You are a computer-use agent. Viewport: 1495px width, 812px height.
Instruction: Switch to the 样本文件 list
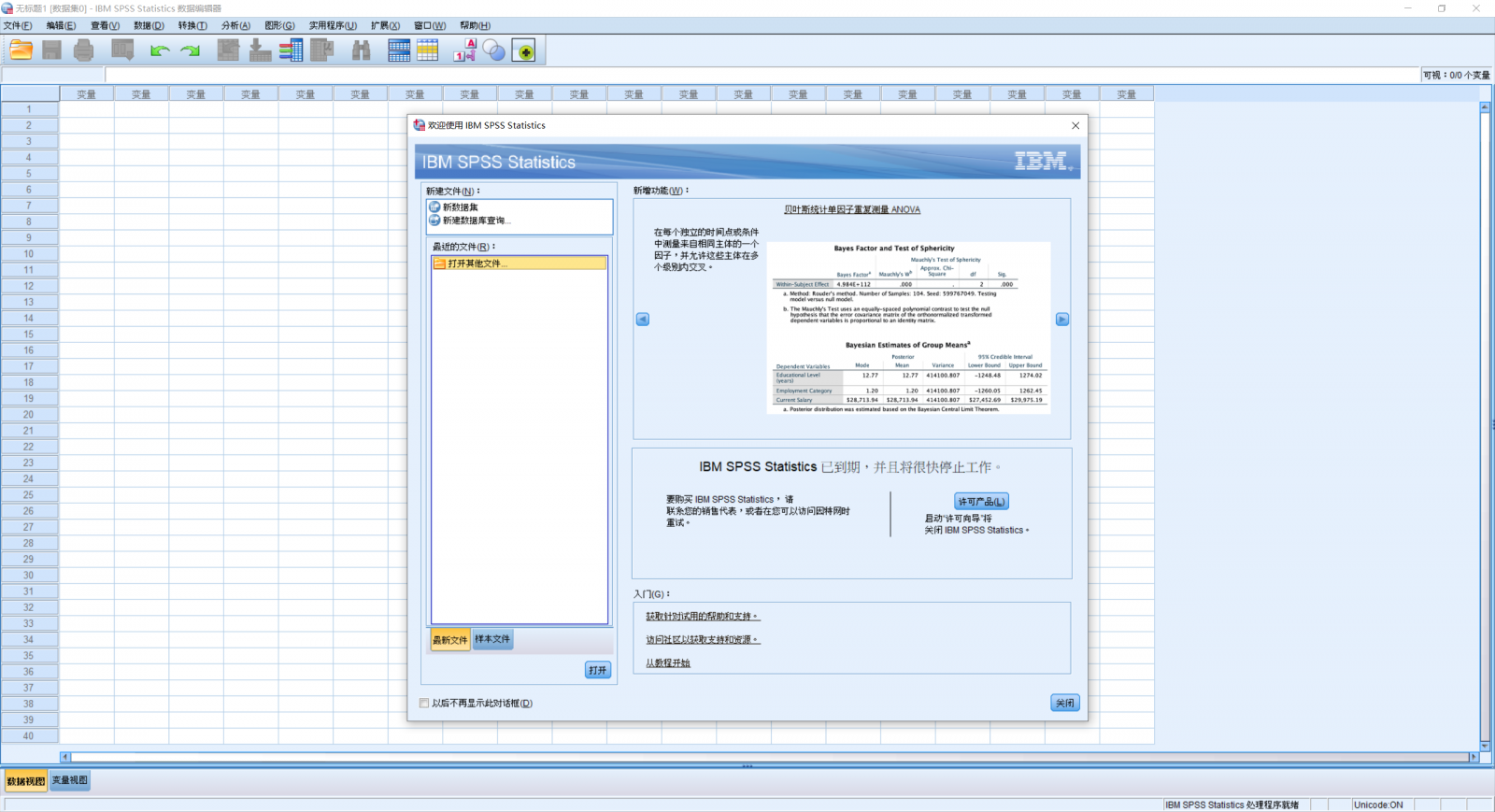point(492,640)
